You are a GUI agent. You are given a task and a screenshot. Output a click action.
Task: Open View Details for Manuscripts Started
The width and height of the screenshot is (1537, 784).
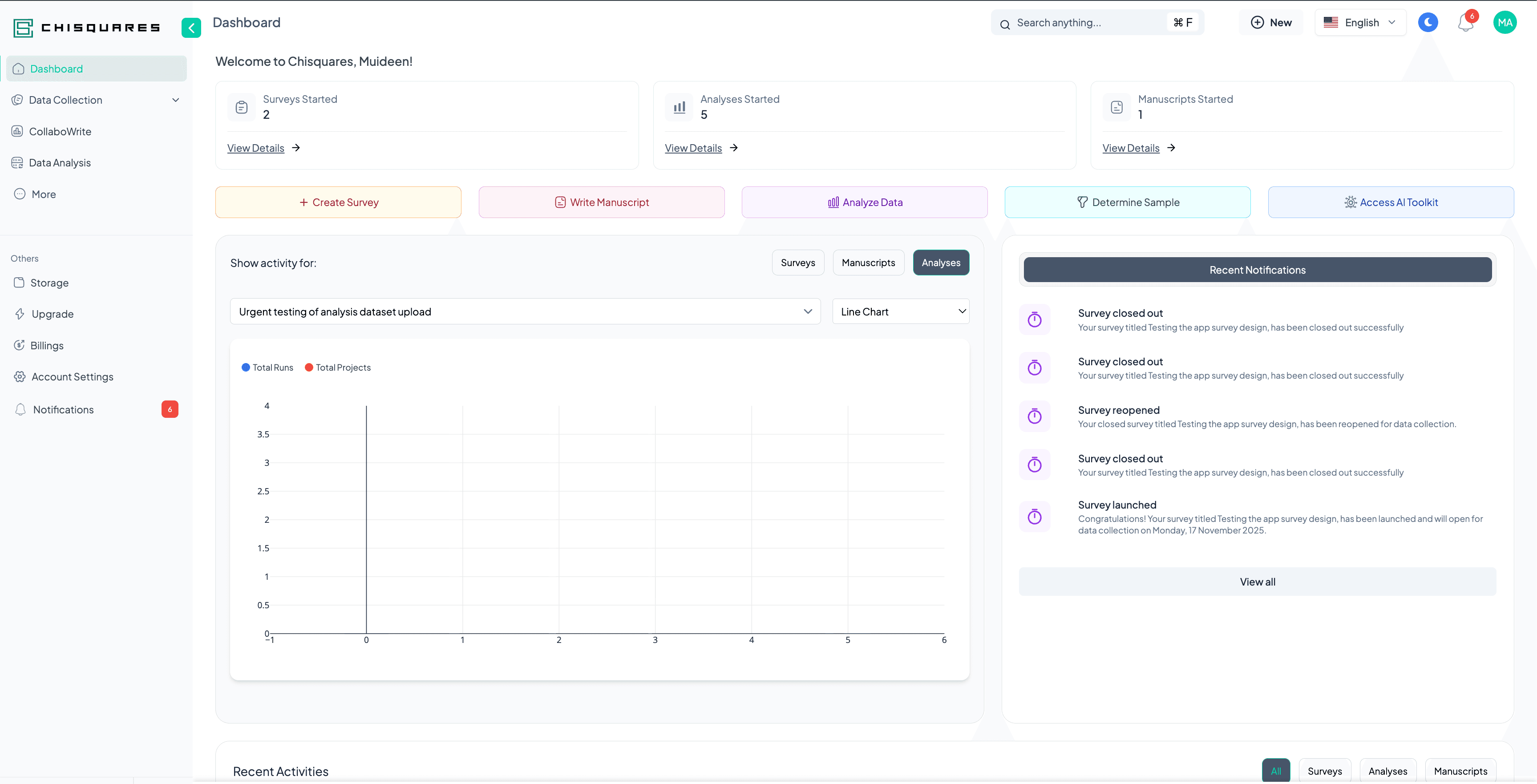point(1131,148)
